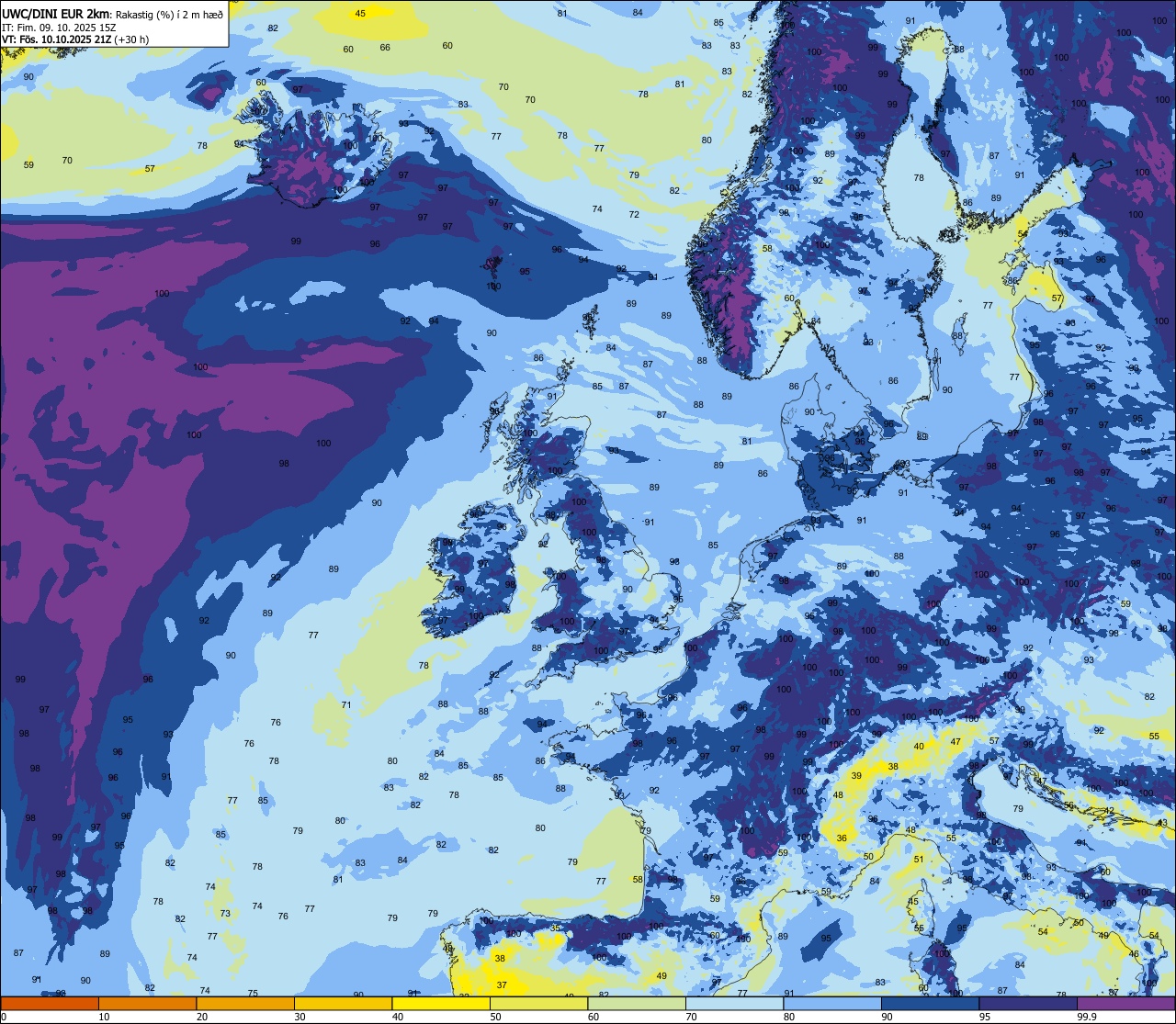
Task: Click the legend tick label '99.9'
Action: click(x=1087, y=1017)
